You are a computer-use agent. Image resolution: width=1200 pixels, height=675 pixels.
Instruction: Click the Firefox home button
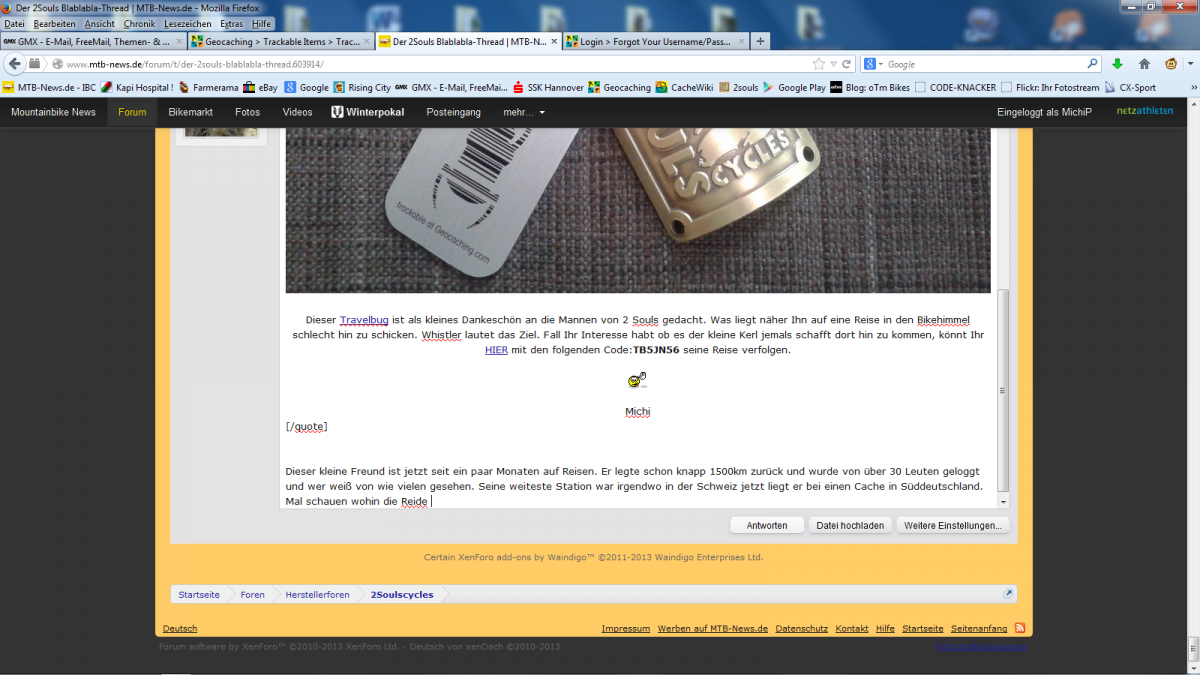(1144, 64)
